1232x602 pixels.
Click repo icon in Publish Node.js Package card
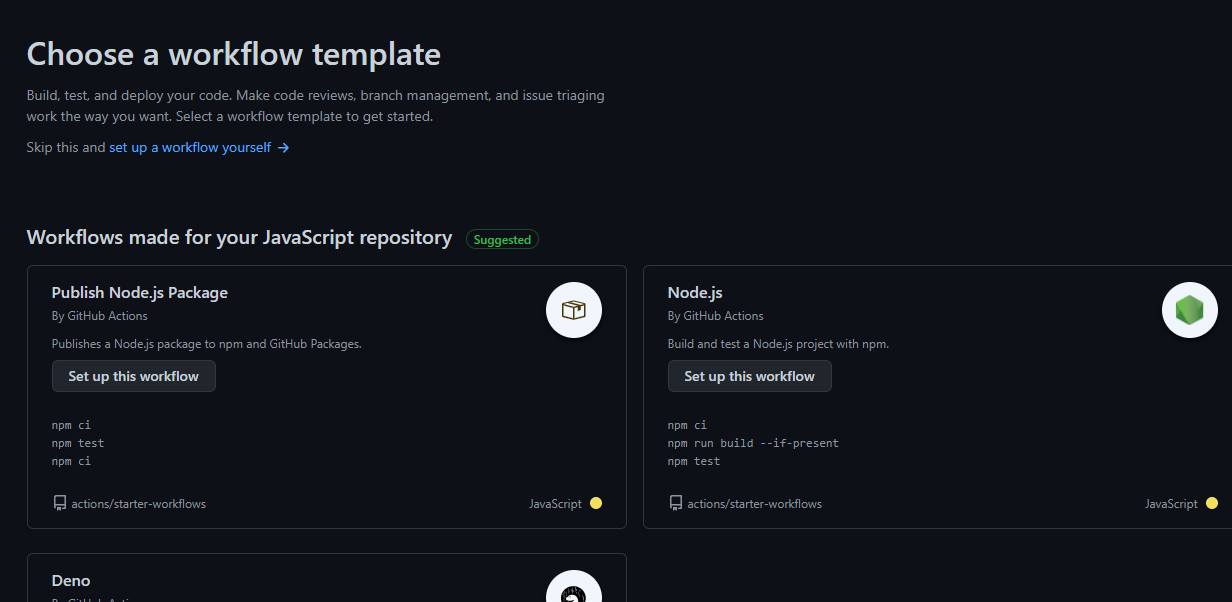pos(59,503)
